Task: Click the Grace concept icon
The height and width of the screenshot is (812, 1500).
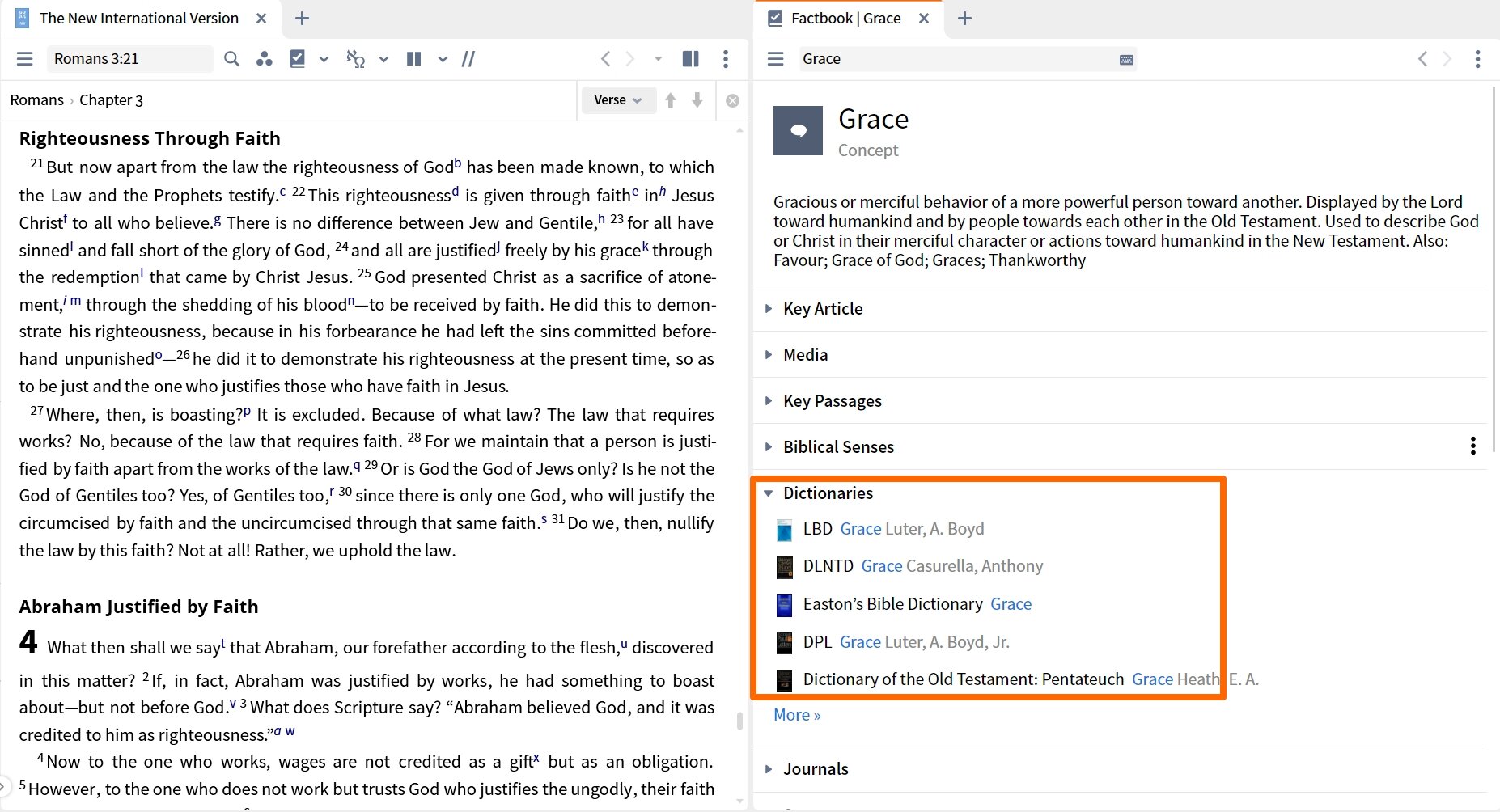Action: click(798, 130)
